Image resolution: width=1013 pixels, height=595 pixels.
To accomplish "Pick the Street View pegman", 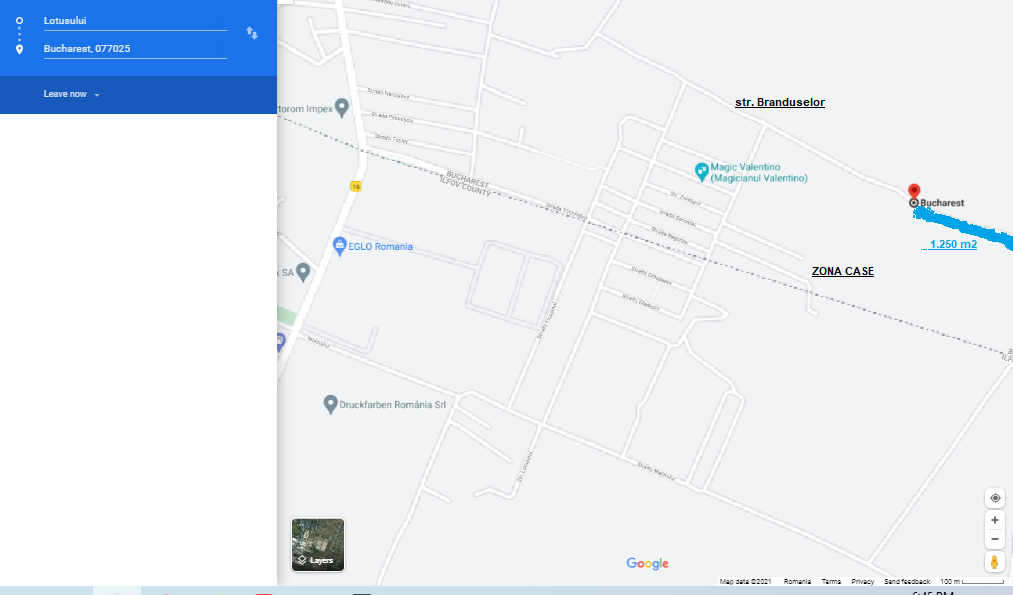I will [x=995, y=563].
